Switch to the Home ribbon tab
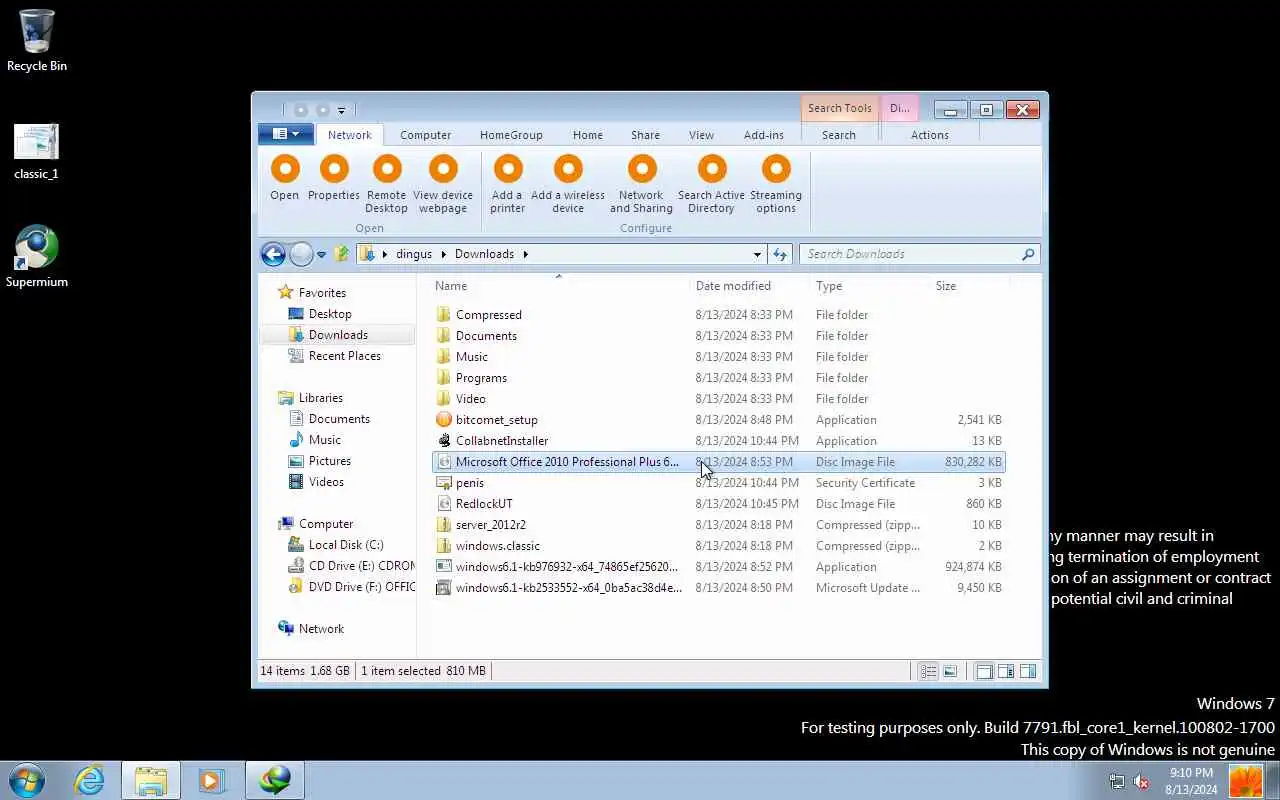 coord(588,135)
